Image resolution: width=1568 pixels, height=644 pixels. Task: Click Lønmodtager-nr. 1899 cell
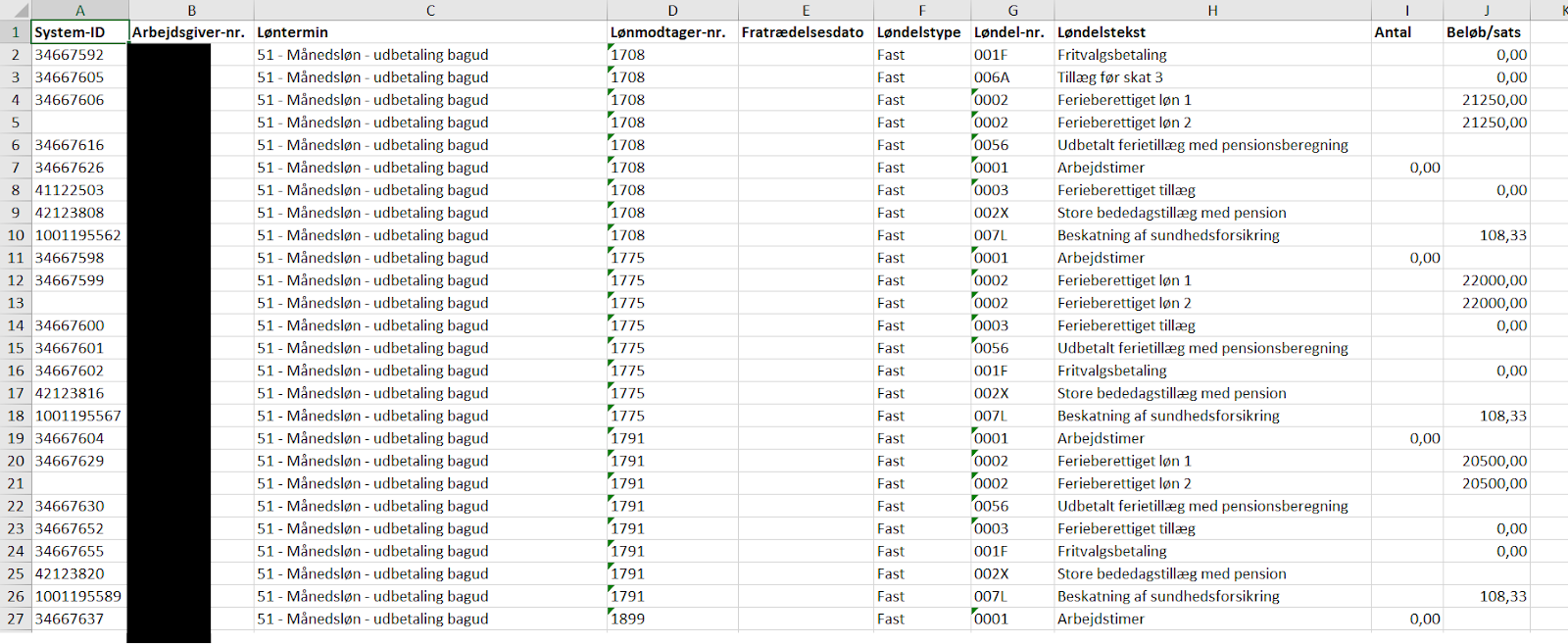pyautogui.click(x=672, y=619)
